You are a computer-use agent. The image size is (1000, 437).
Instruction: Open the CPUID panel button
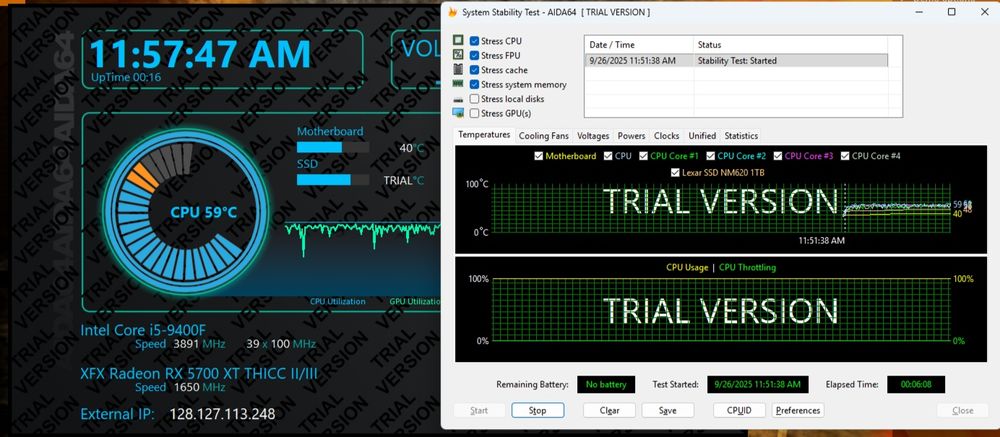[739, 410]
